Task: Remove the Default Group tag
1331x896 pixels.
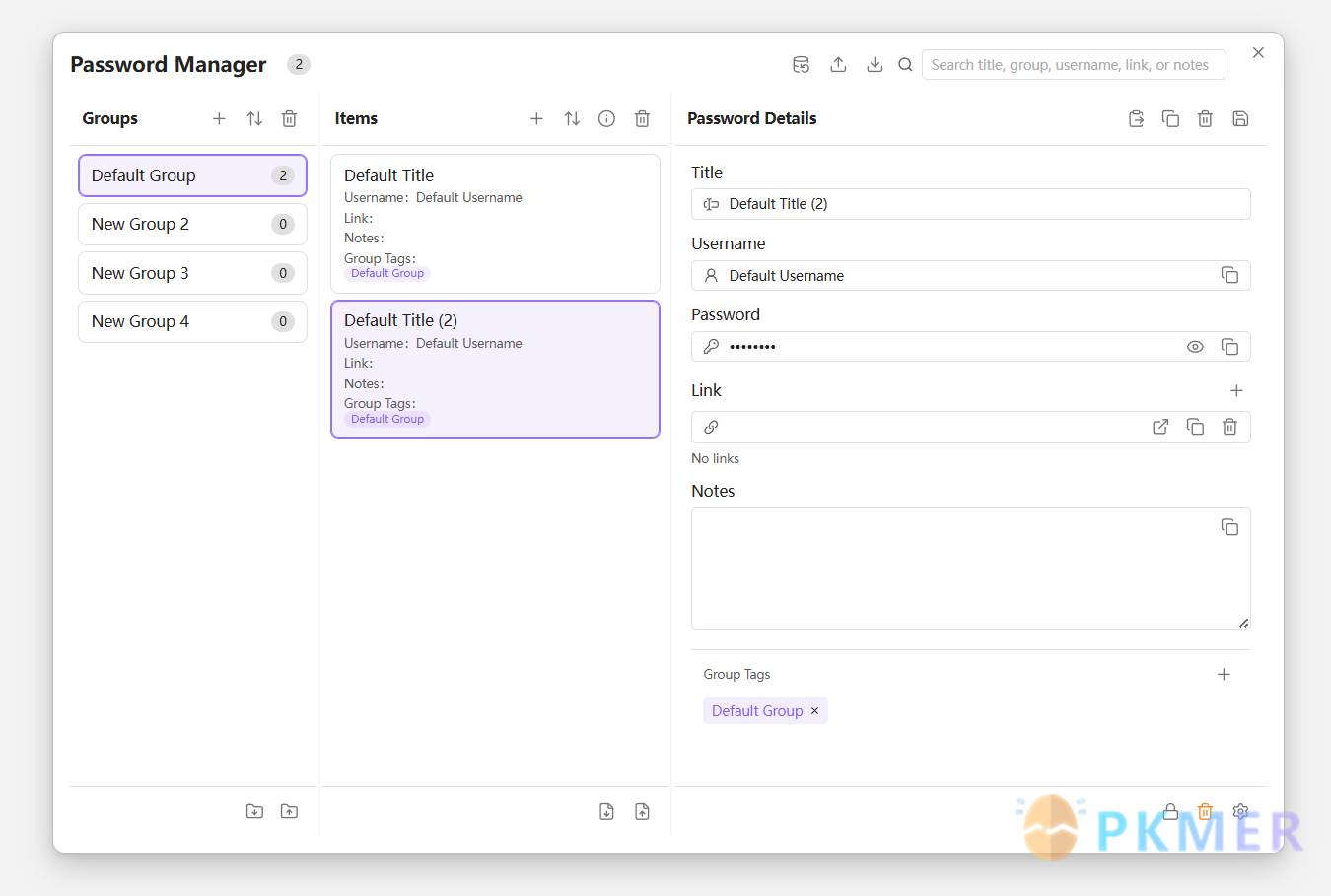Action: click(x=814, y=711)
